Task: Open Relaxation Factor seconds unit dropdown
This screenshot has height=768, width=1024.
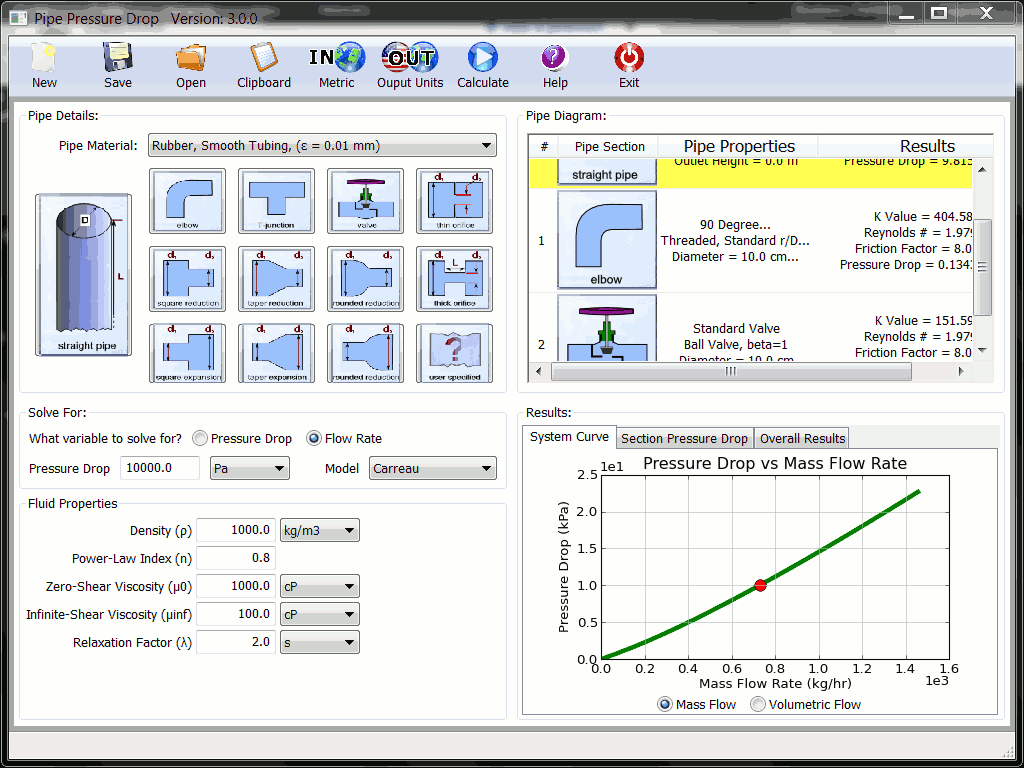Action: [x=319, y=642]
